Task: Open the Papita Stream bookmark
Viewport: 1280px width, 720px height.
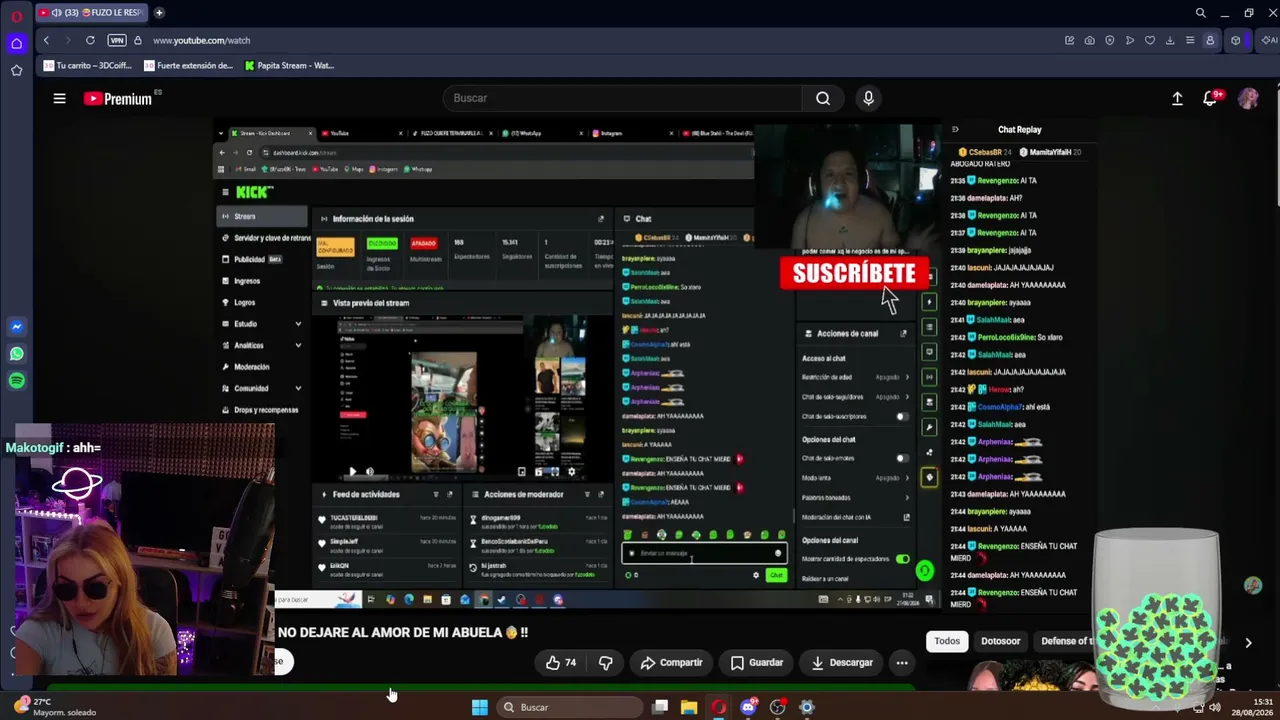Action: [289, 66]
